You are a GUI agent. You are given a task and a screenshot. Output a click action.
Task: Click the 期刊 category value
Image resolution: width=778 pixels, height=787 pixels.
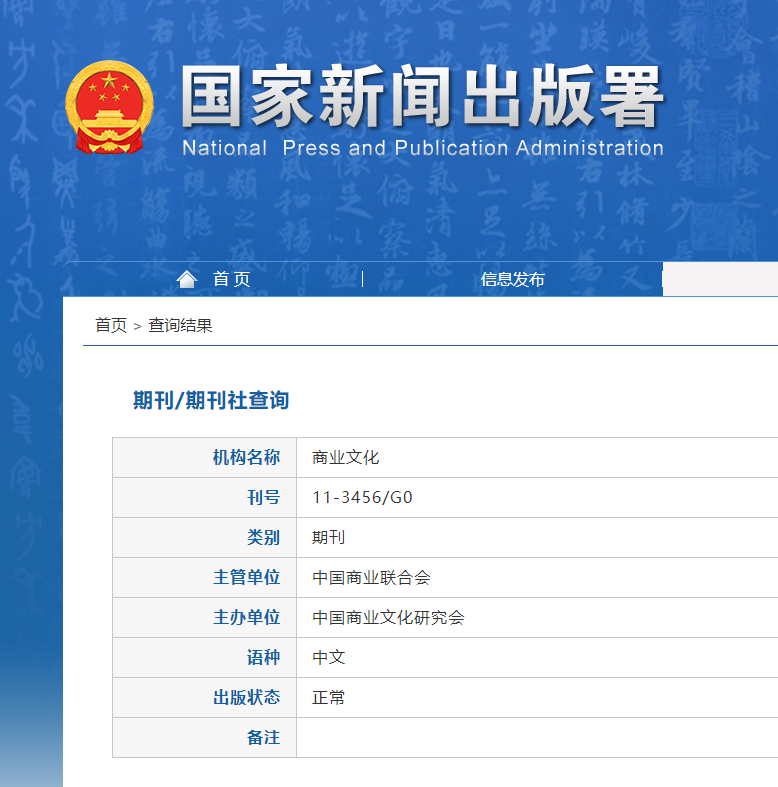click(x=328, y=537)
